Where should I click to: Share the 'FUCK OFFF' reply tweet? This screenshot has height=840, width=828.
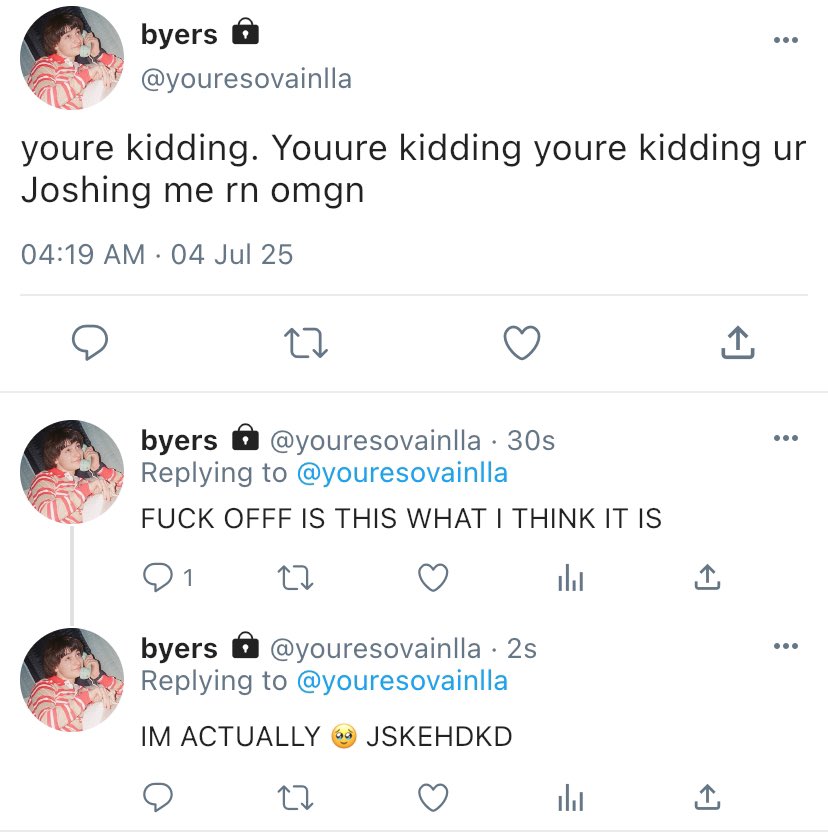coord(707,577)
